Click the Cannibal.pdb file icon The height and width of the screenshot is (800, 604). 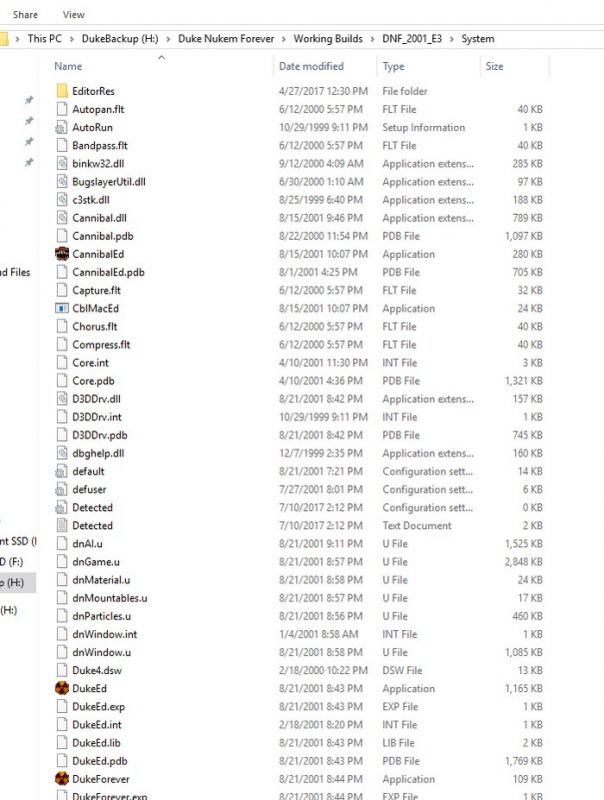click(62, 236)
